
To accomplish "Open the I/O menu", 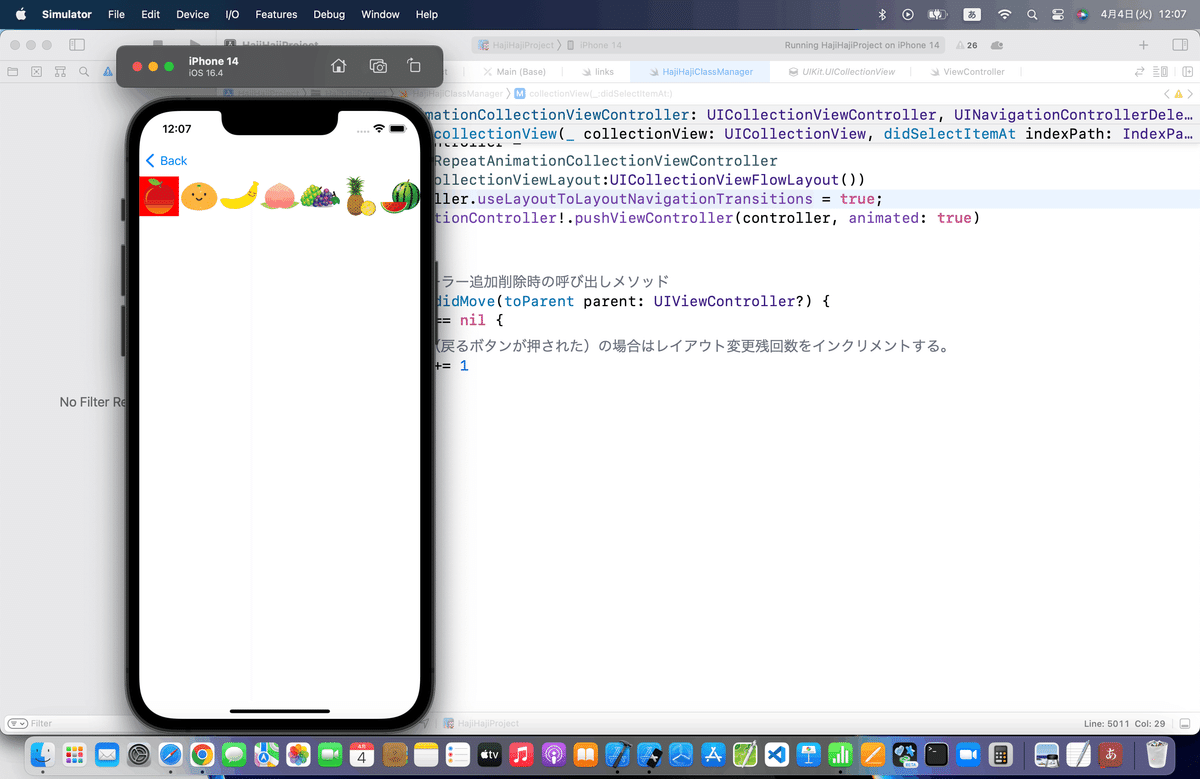I will pyautogui.click(x=233, y=15).
